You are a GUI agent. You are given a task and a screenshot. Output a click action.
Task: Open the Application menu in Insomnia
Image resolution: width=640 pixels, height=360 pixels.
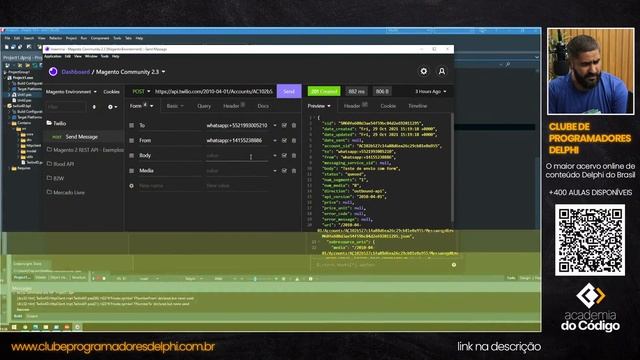(53, 56)
